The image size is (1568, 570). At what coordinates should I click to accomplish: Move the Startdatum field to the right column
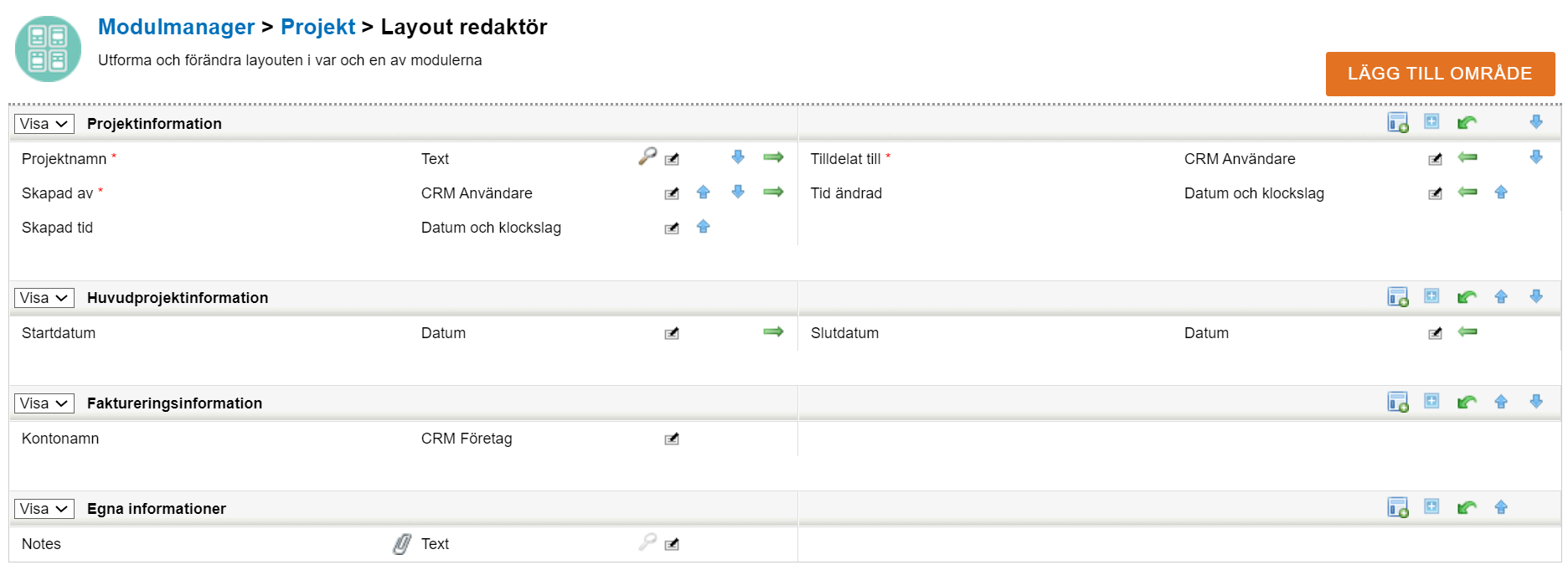pyautogui.click(x=773, y=332)
